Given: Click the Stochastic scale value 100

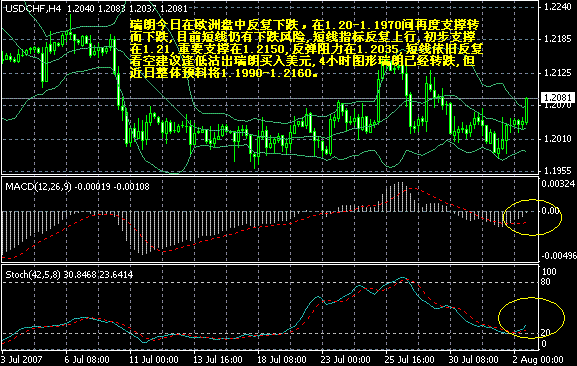Looking at the screenshot, I should click(x=549, y=272).
